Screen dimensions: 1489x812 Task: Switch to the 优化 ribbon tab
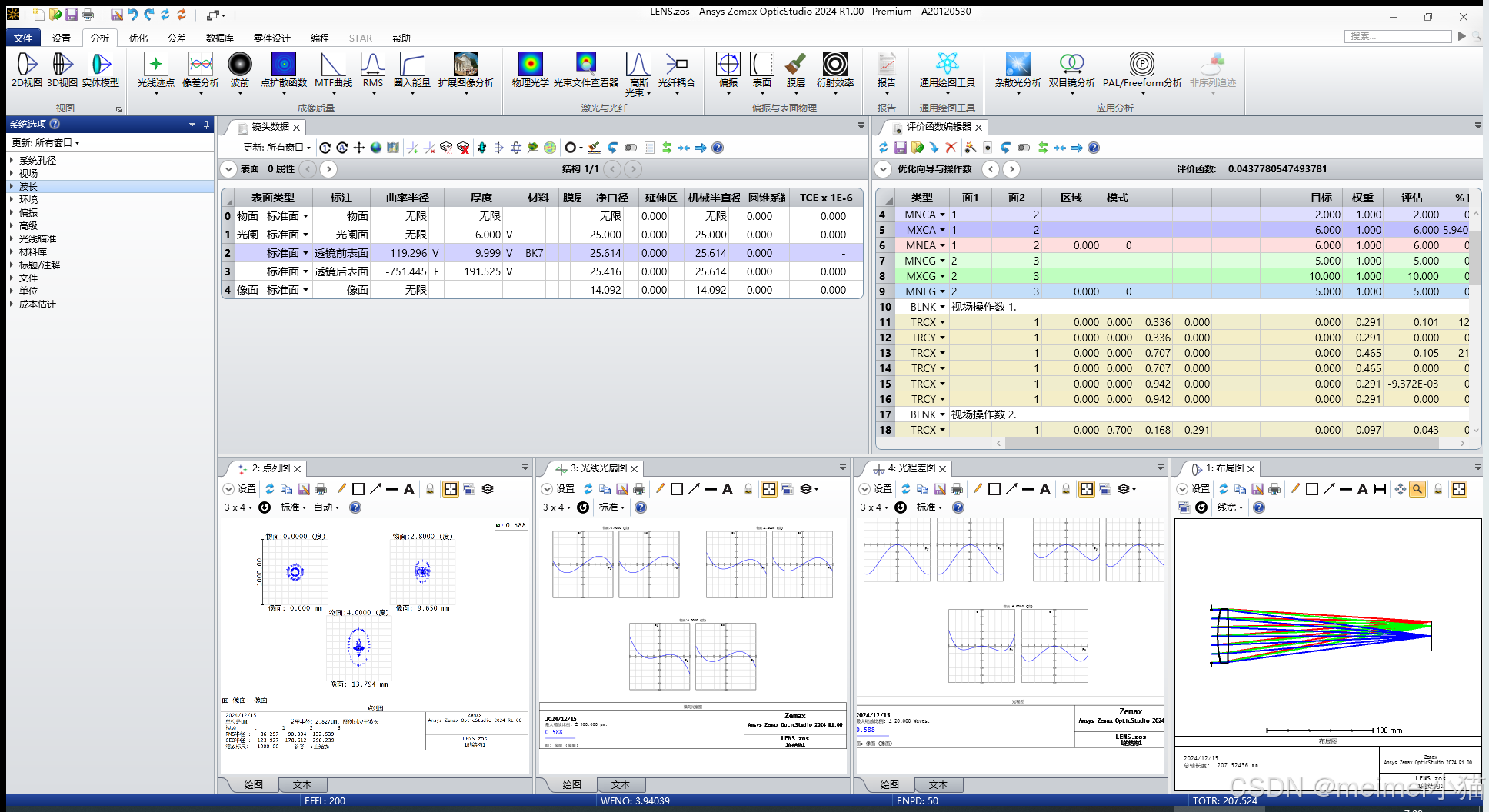click(x=138, y=38)
